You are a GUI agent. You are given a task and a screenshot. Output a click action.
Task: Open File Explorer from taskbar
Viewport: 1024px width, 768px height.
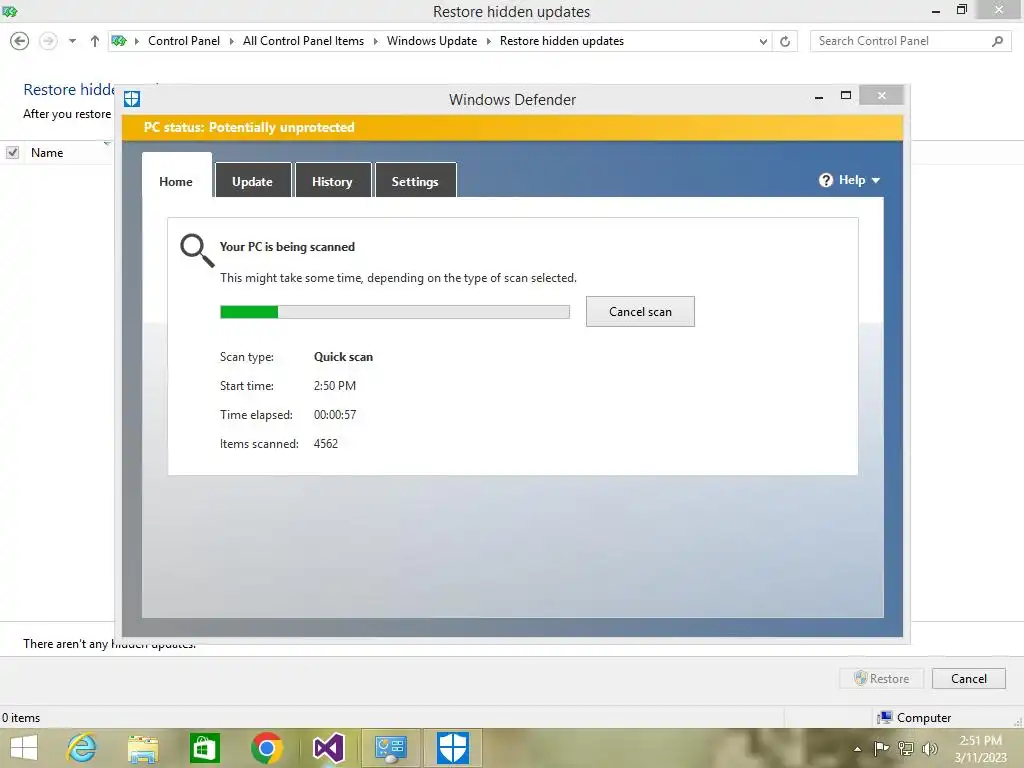[143, 748]
